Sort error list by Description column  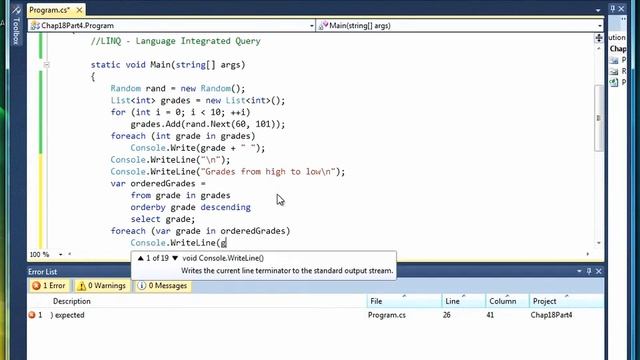point(72,301)
